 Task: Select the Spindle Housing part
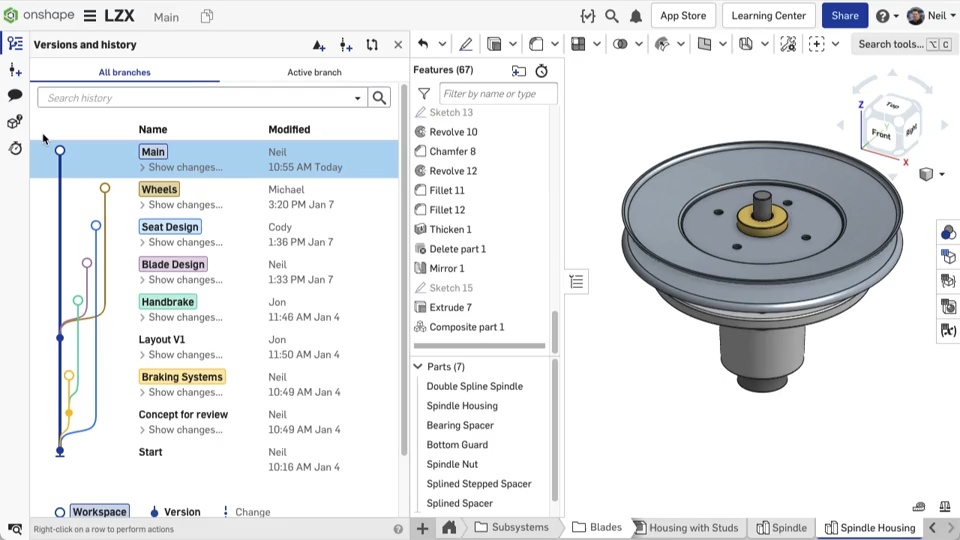pyautogui.click(x=462, y=406)
